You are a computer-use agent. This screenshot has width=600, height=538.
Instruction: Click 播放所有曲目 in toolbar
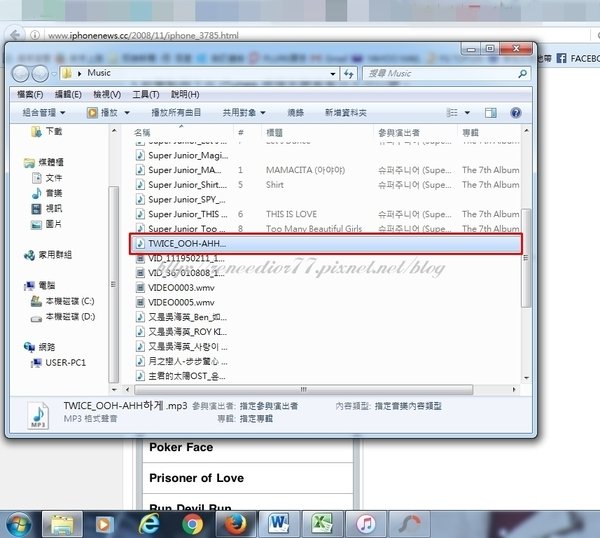176,112
